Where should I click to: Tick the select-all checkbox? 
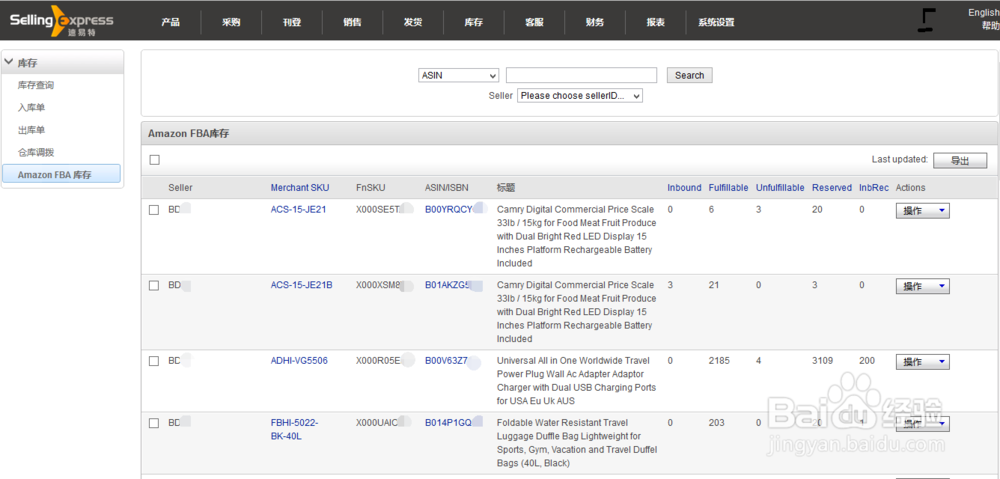tap(154, 160)
